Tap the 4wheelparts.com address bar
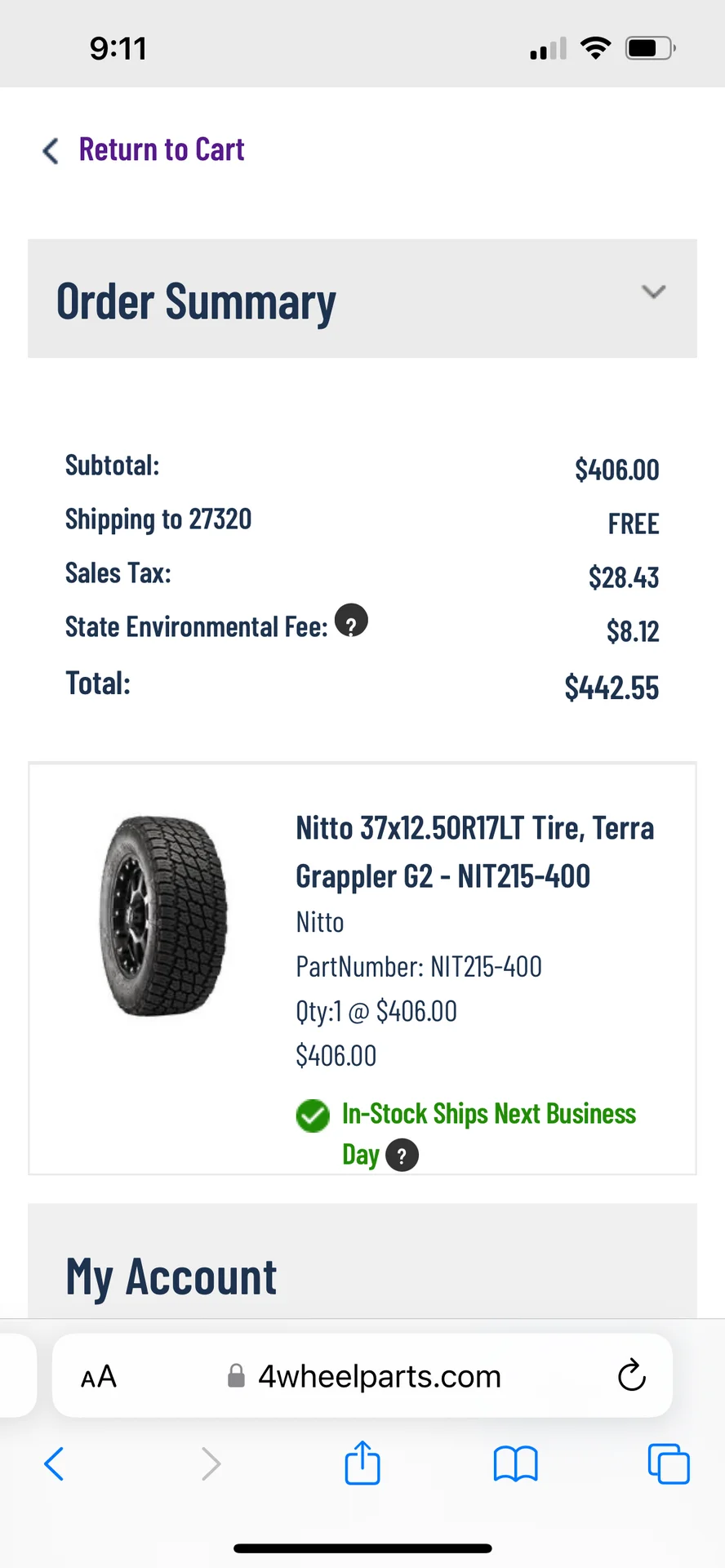 coord(362,1376)
